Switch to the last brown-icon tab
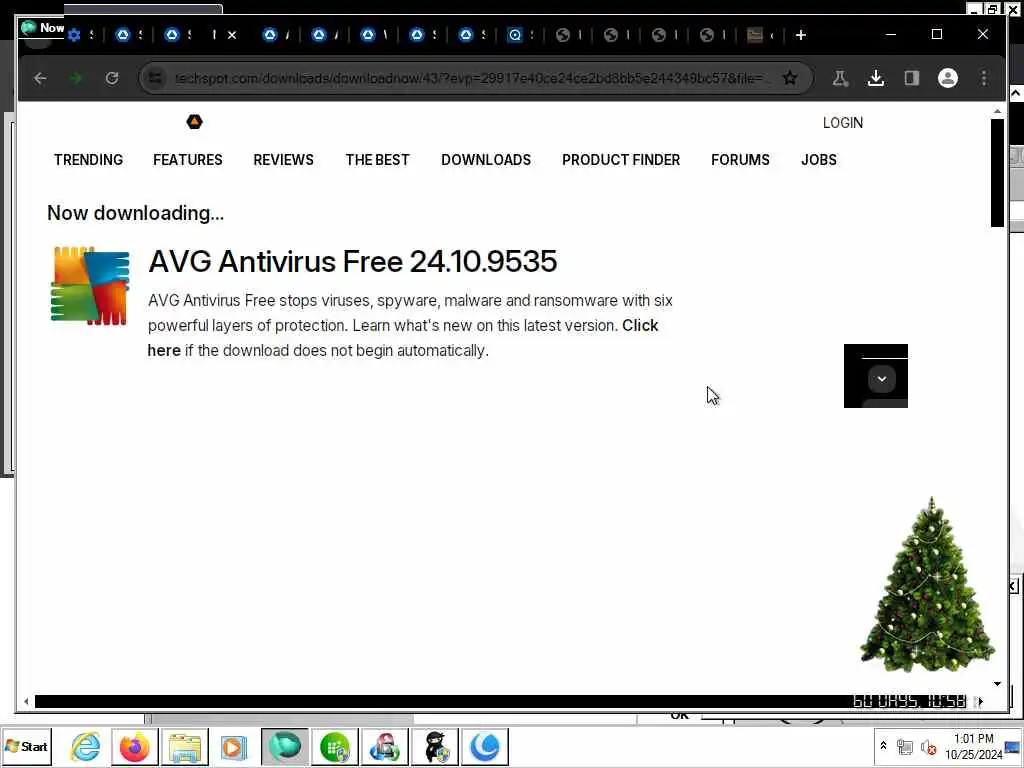 [x=755, y=35]
